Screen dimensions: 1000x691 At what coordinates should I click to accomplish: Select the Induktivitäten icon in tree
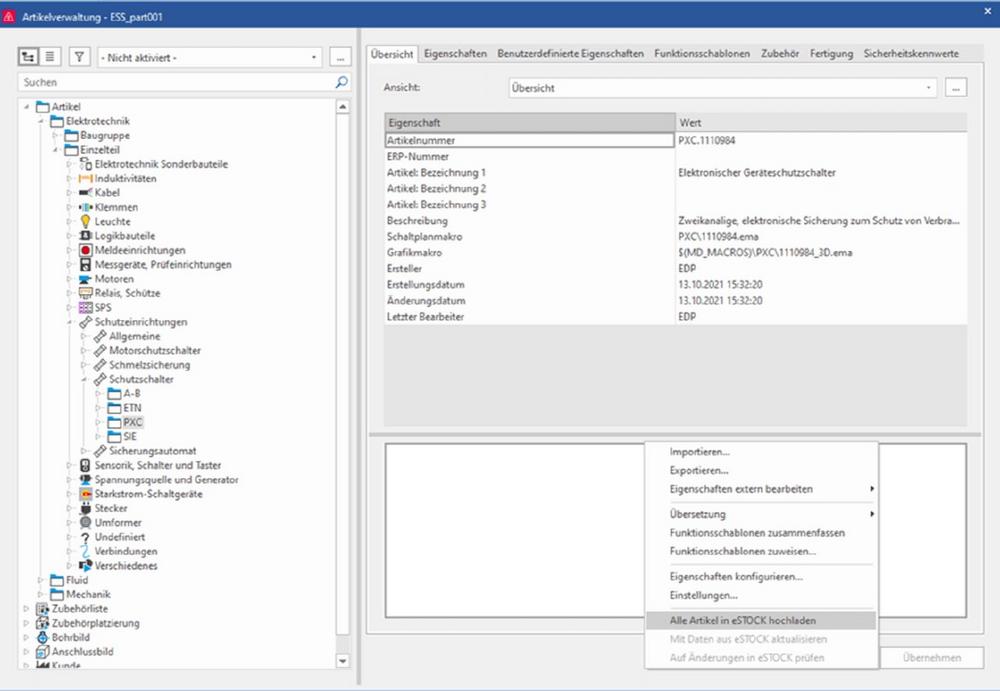85,179
